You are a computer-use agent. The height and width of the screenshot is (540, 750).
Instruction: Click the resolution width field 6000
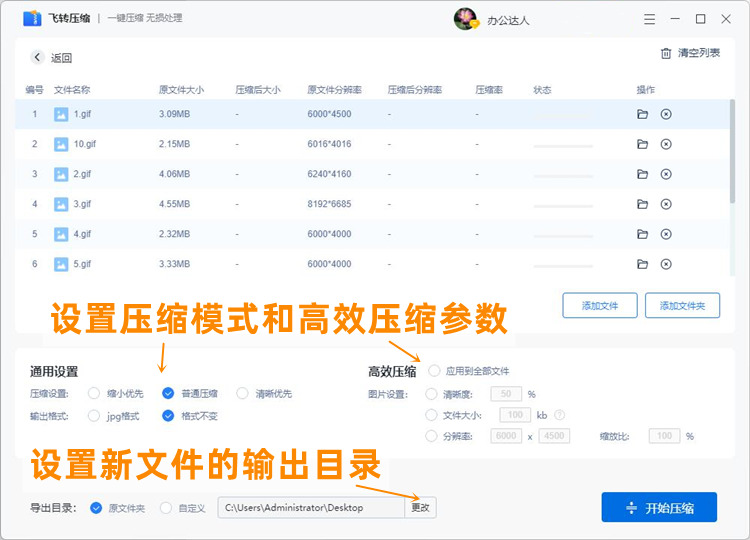(506, 436)
